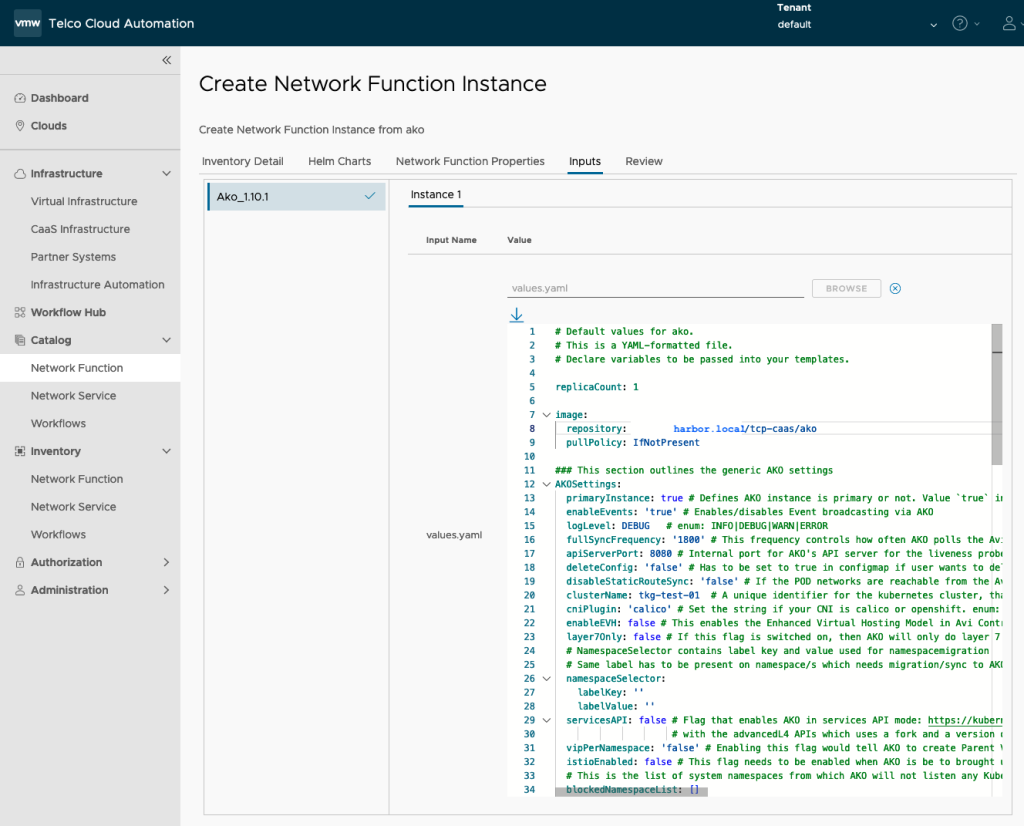Collapse the Infrastructure sidebar group

point(166,174)
